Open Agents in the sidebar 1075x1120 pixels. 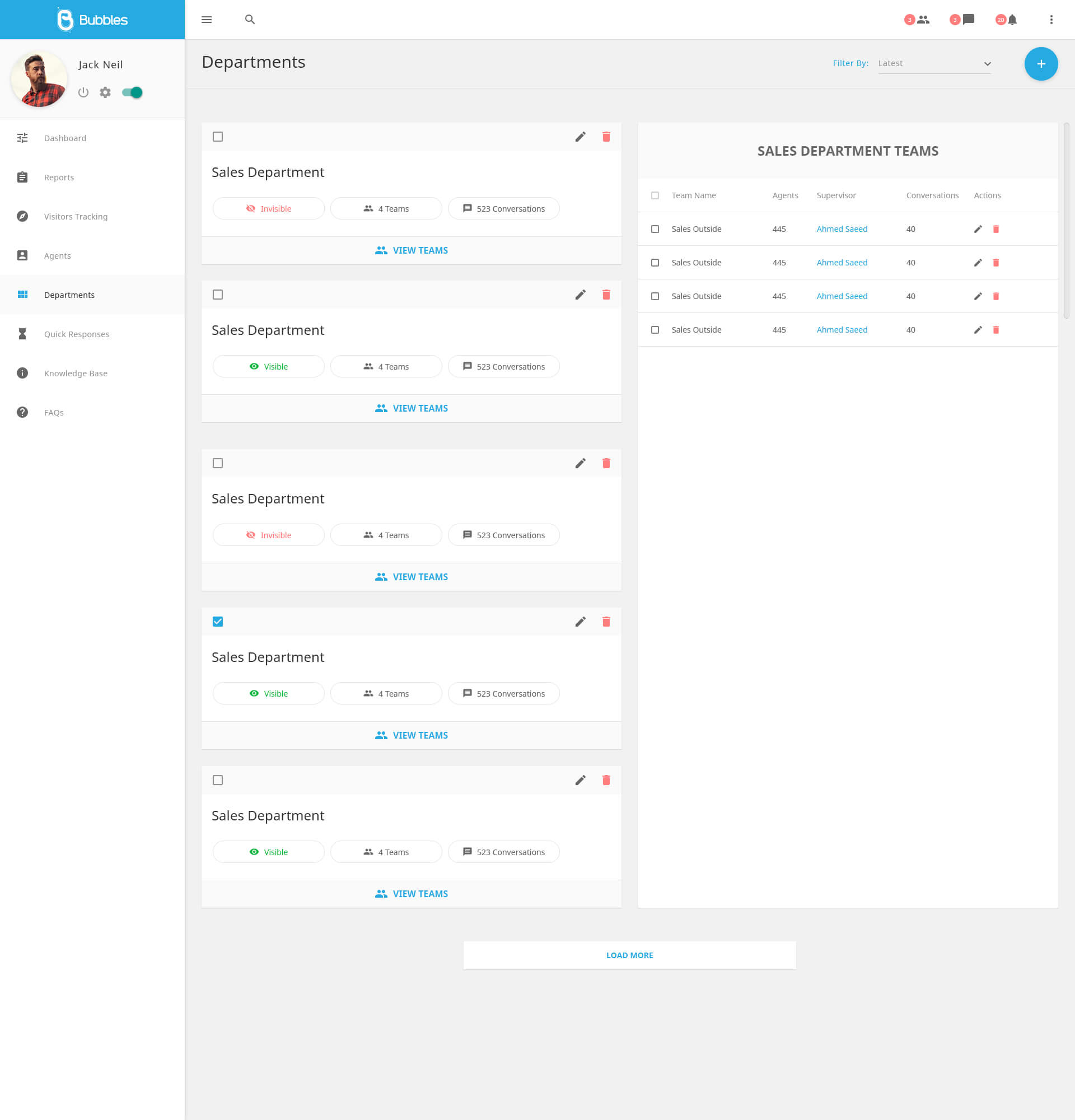tap(92, 255)
